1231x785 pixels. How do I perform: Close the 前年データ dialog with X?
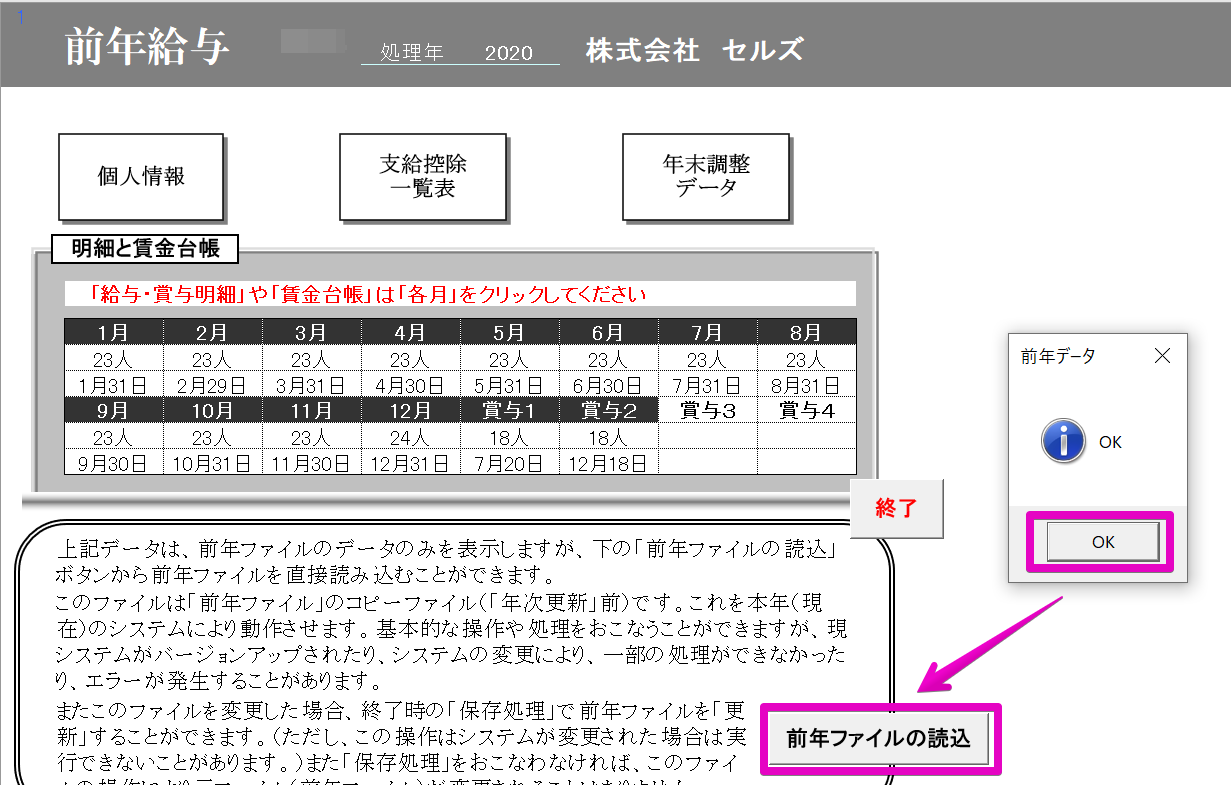pyautogui.click(x=1161, y=356)
